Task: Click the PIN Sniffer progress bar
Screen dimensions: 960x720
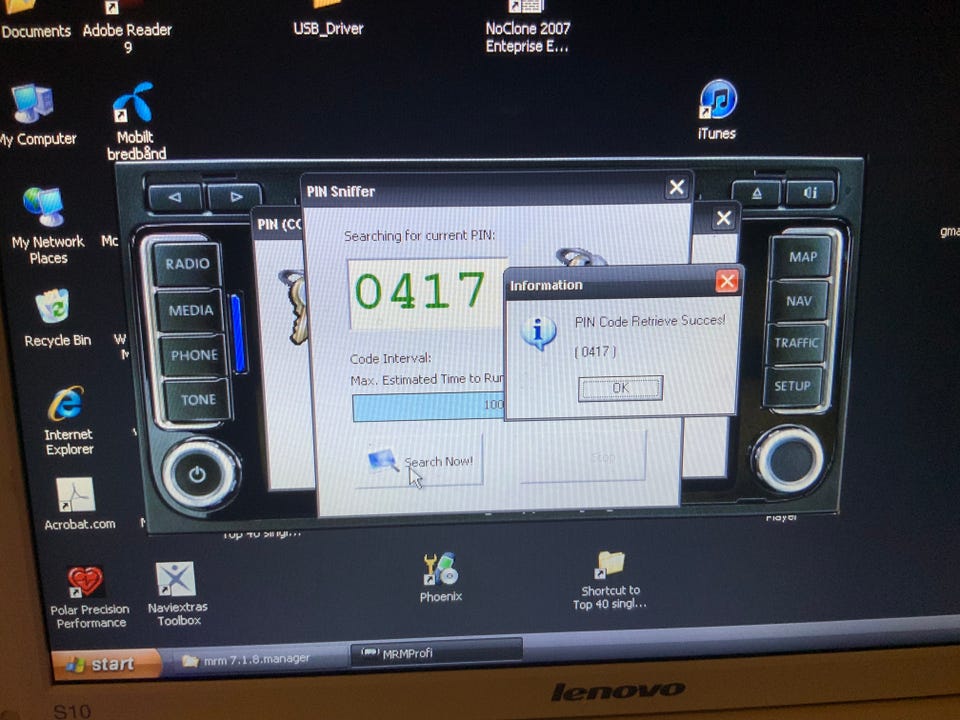Action: [x=429, y=407]
